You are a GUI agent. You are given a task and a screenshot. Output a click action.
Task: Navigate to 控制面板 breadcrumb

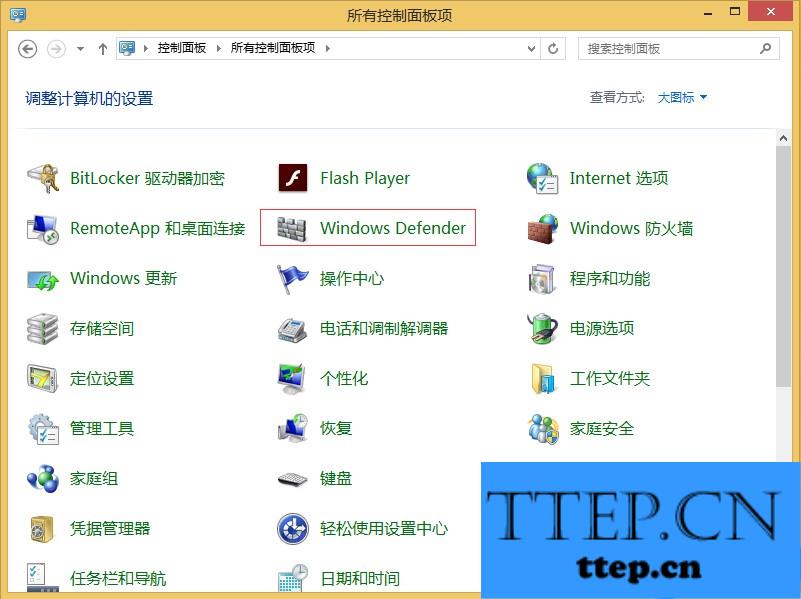[x=182, y=48]
